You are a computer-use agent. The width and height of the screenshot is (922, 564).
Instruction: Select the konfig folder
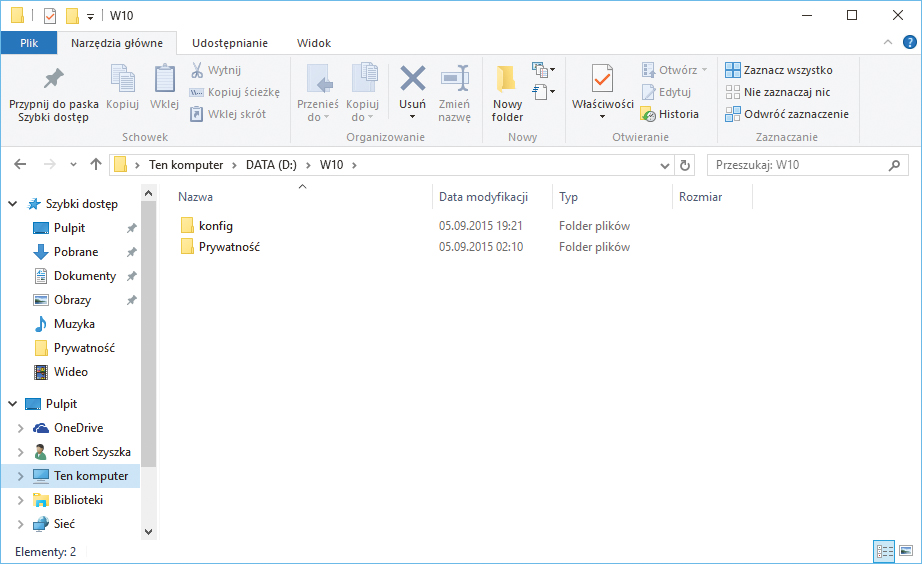click(215, 226)
